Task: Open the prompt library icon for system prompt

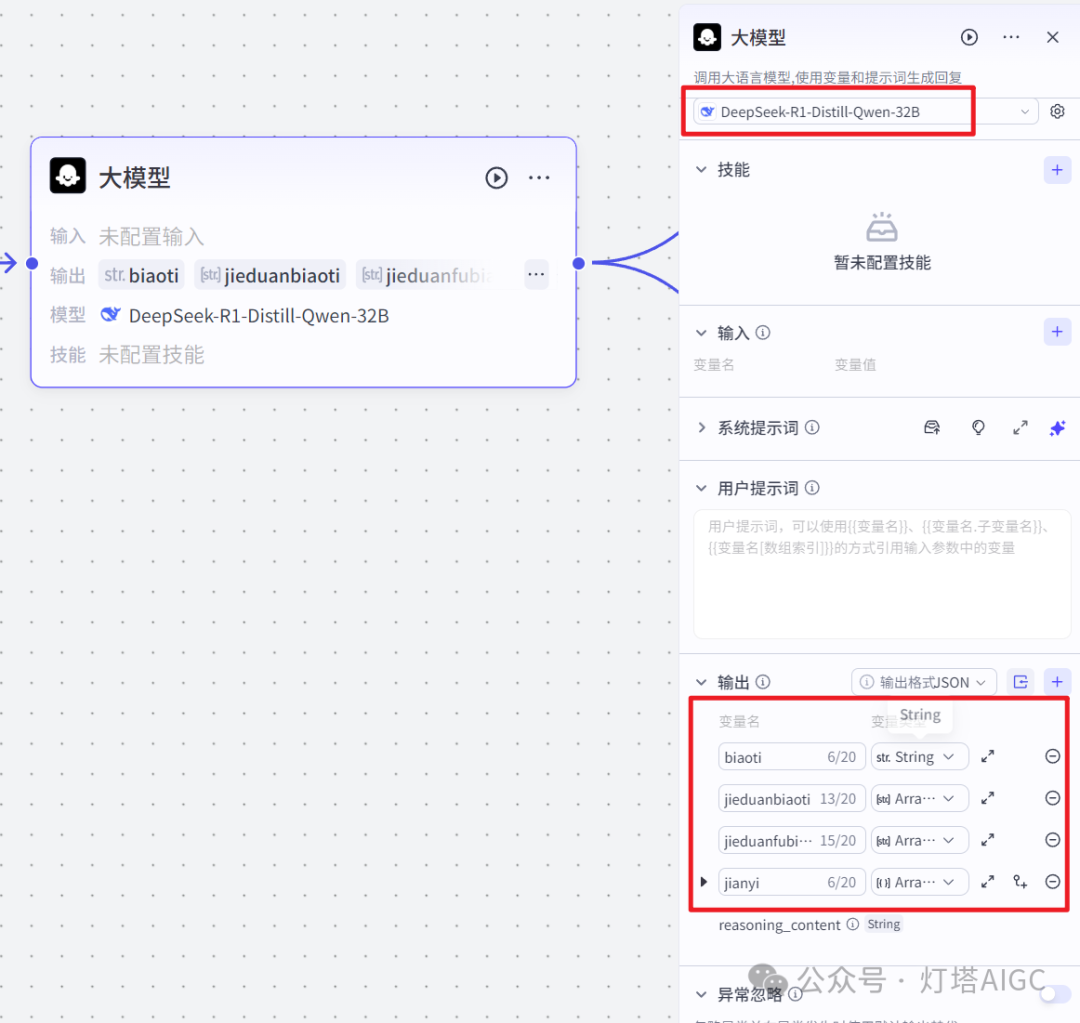Action: 932,428
